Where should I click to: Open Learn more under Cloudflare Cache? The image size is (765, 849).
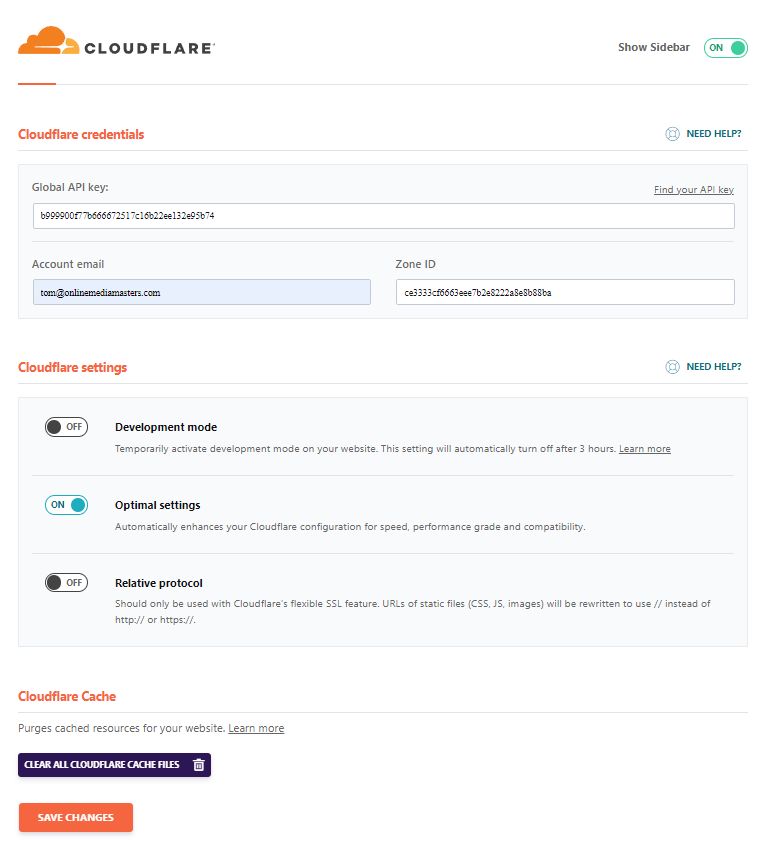[256, 728]
